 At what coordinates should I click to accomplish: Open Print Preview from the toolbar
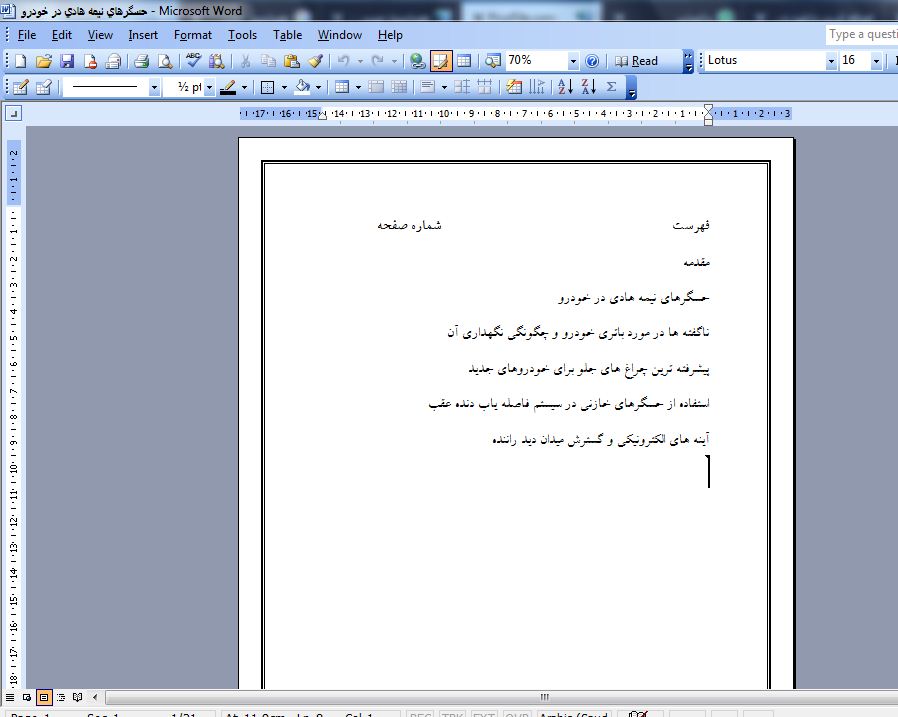[165, 61]
